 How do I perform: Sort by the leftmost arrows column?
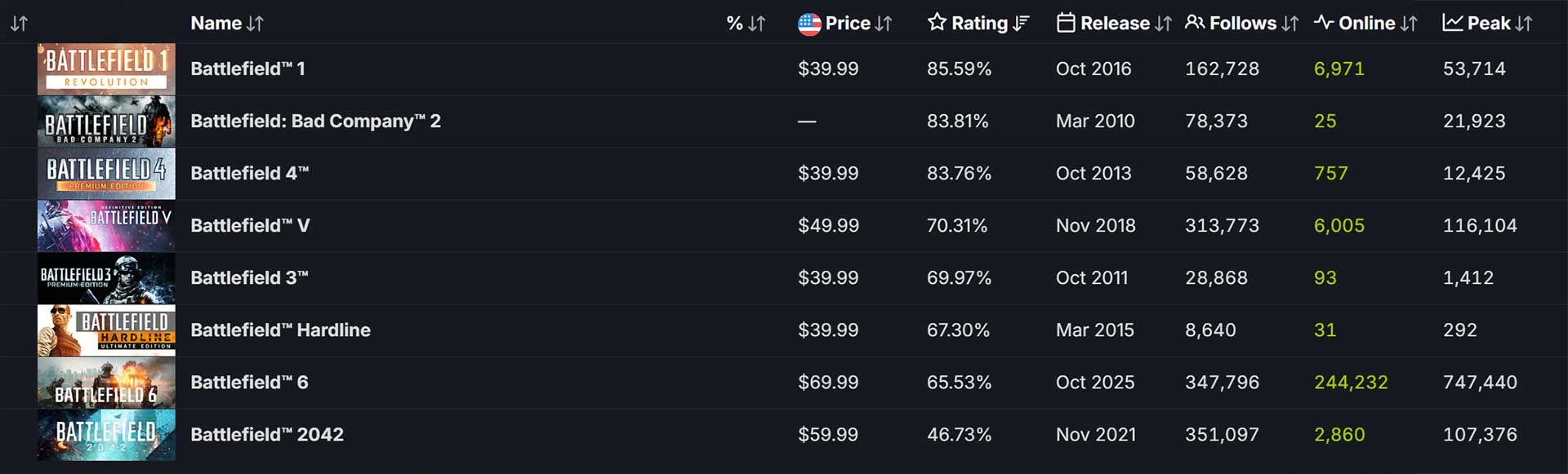[x=19, y=24]
